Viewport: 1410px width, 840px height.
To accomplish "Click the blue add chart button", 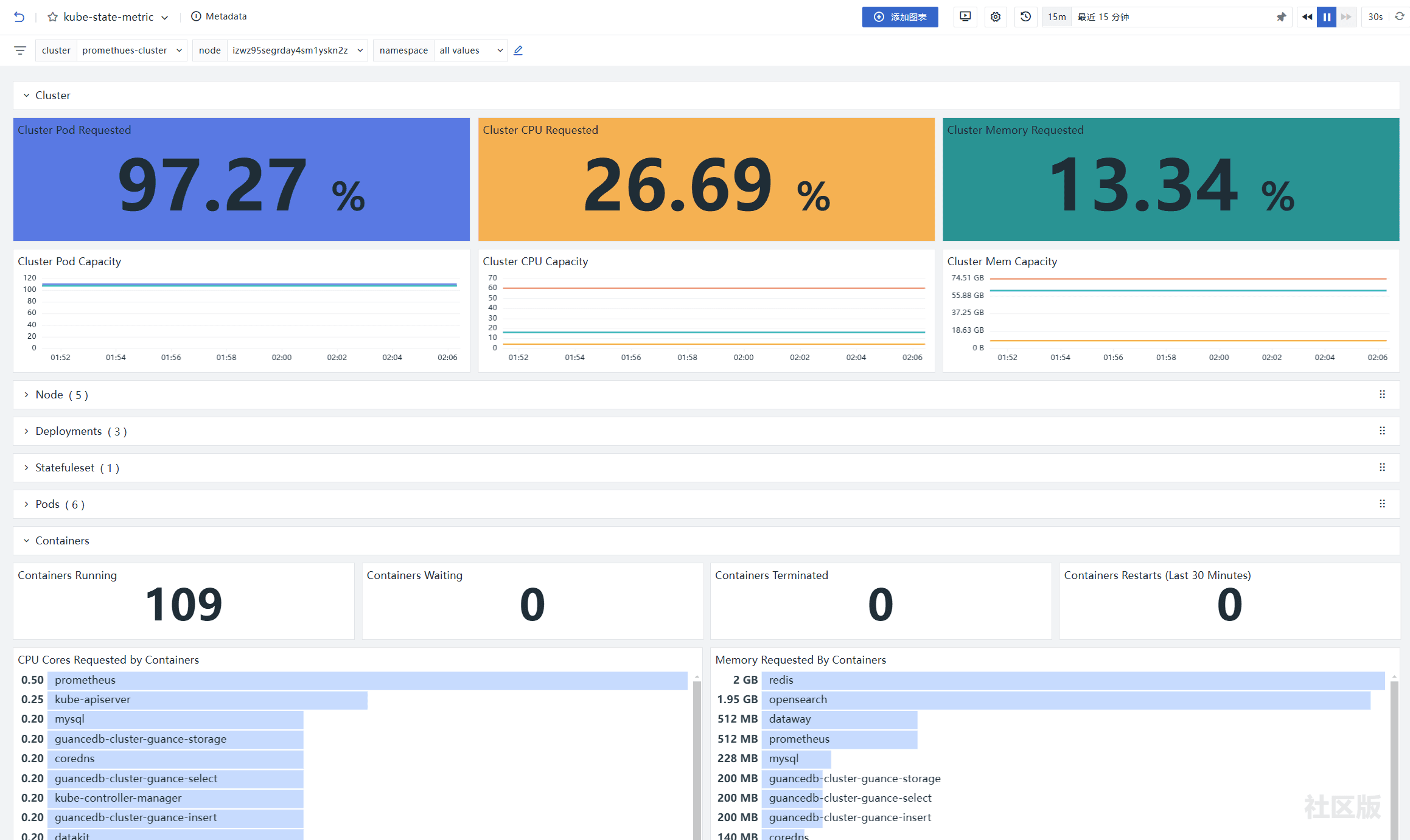I will click(x=900, y=17).
